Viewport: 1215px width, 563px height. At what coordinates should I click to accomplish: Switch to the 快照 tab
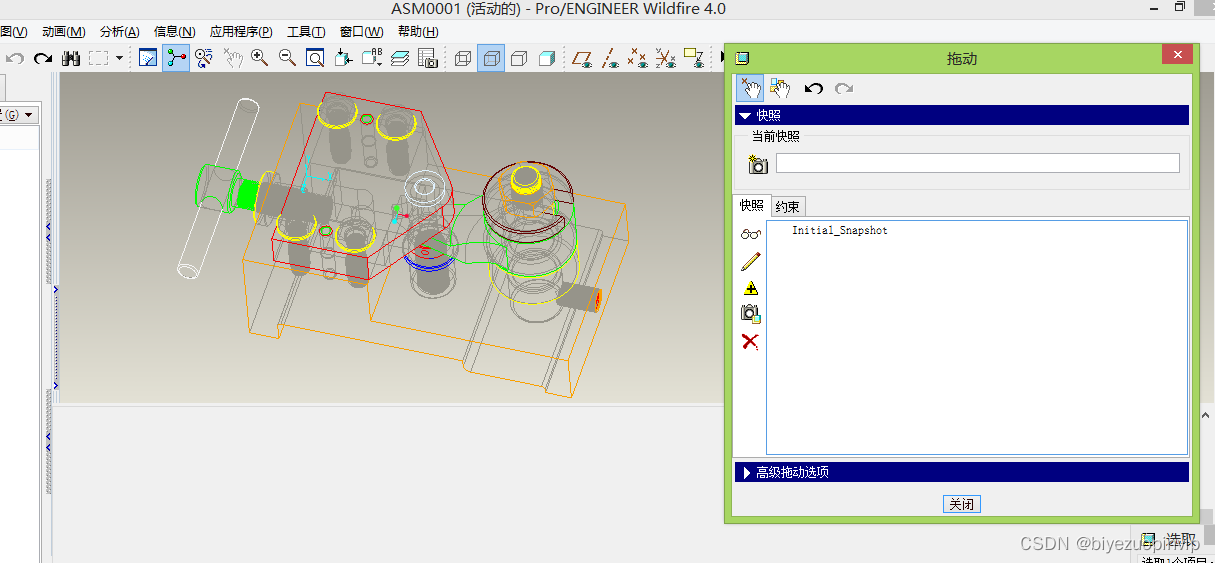point(752,205)
